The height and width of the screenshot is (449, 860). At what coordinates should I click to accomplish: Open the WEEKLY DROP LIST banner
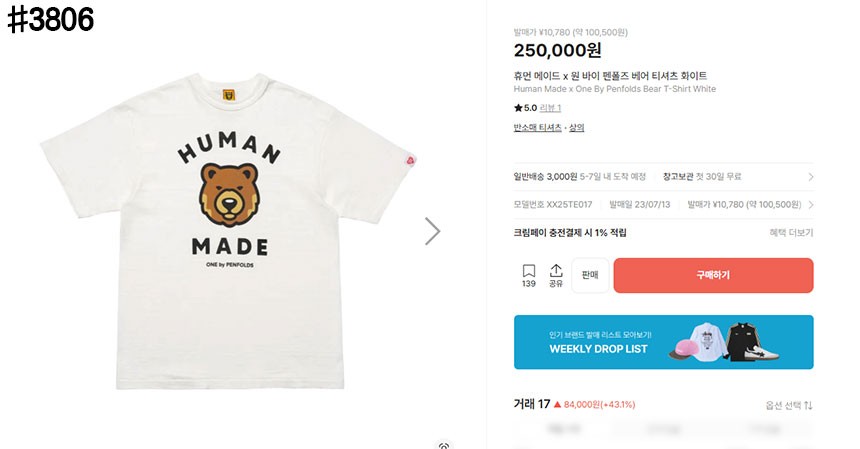tap(663, 342)
